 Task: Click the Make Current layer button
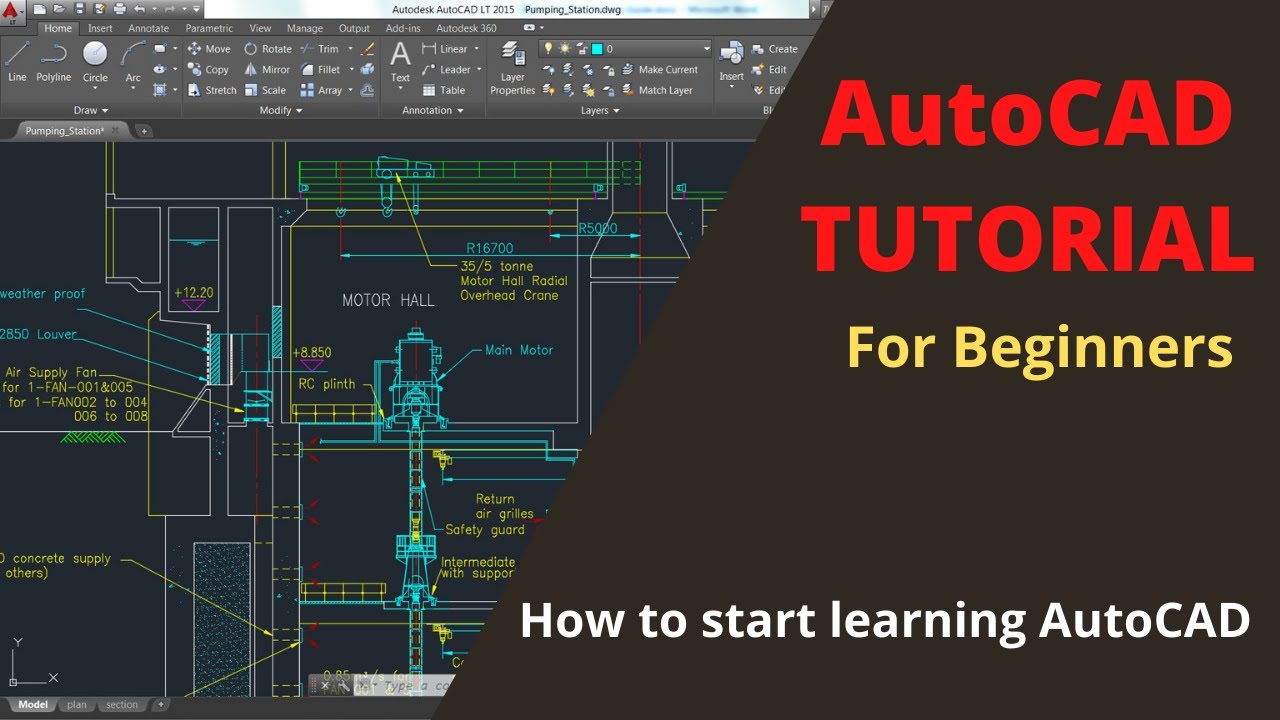[x=660, y=70]
